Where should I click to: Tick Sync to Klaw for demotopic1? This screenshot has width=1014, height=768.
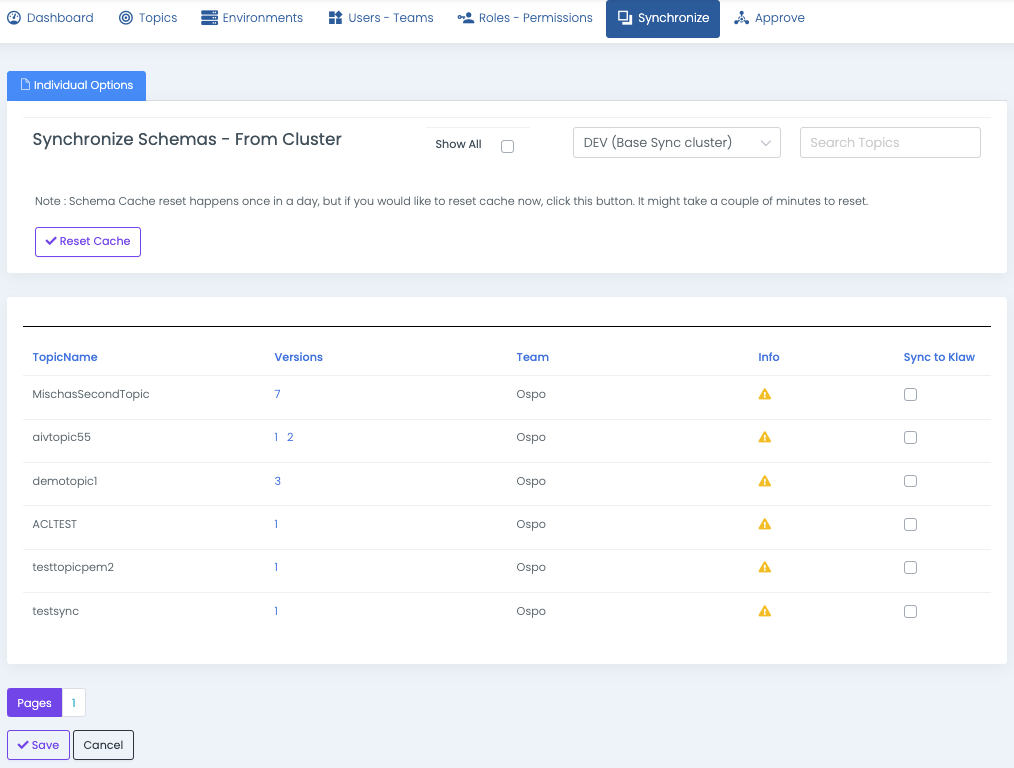click(910, 481)
